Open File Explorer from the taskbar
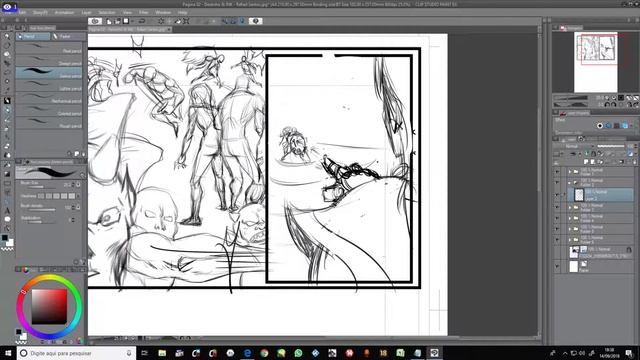 tap(162, 353)
